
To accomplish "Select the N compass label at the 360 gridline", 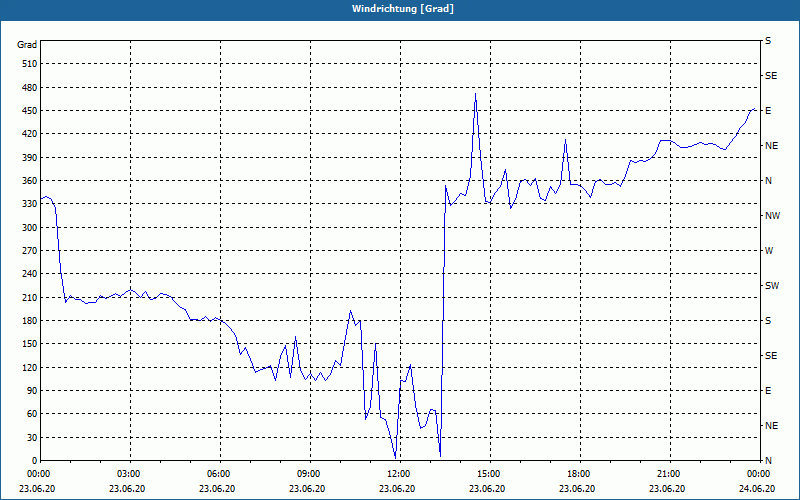I will click(768, 181).
